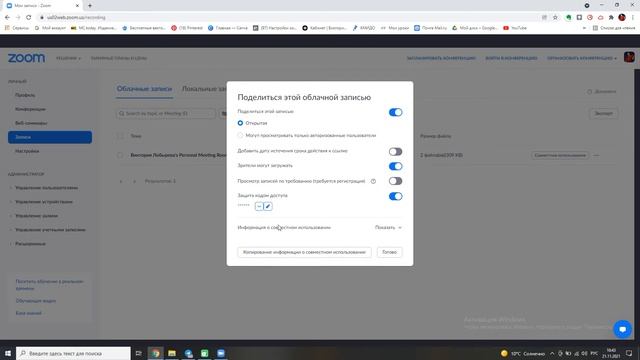640x360 pixels.
Task: Edit access code with pencil icon
Action: tap(268, 207)
